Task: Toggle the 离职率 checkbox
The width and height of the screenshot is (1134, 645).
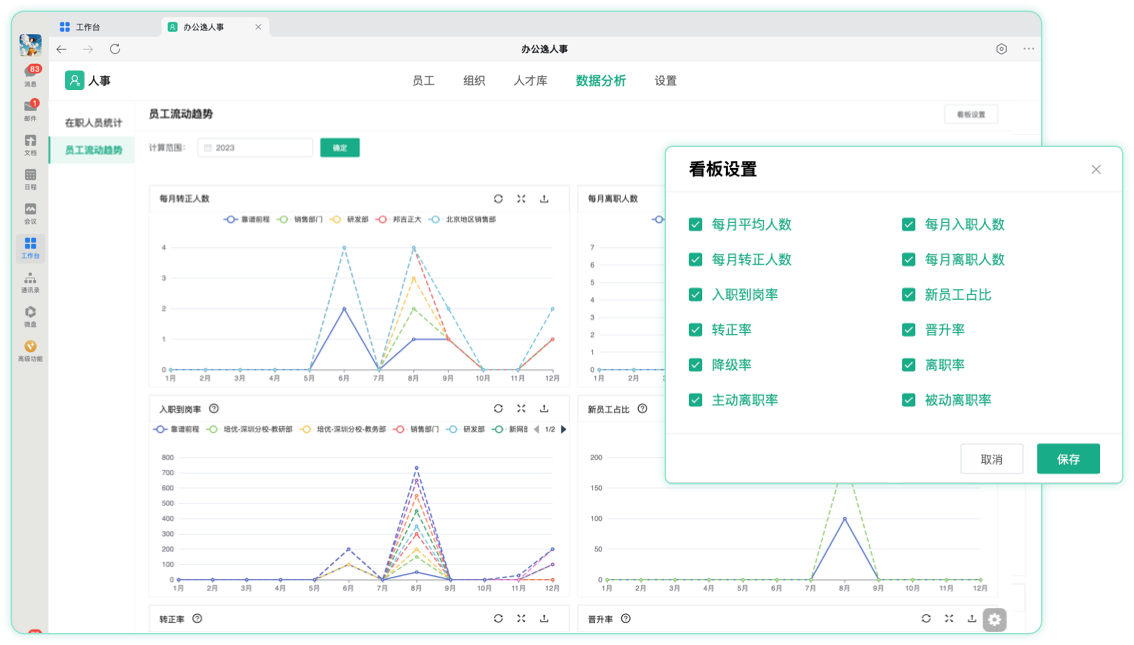Action: click(x=909, y=365)
